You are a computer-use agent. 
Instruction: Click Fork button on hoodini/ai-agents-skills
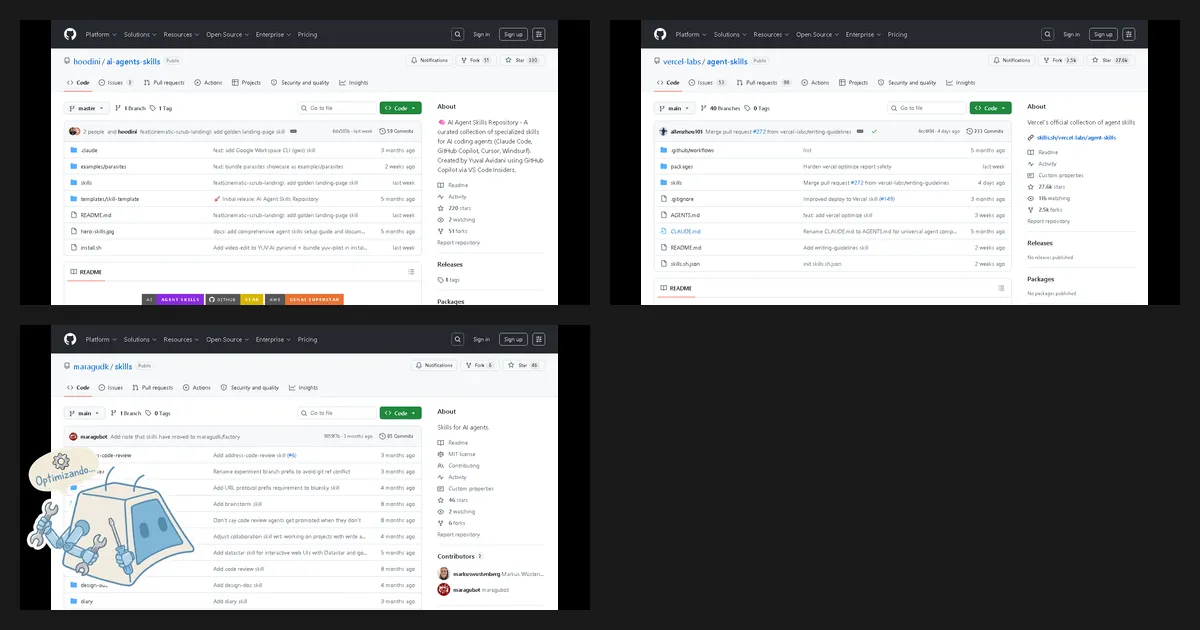[476, 60]
